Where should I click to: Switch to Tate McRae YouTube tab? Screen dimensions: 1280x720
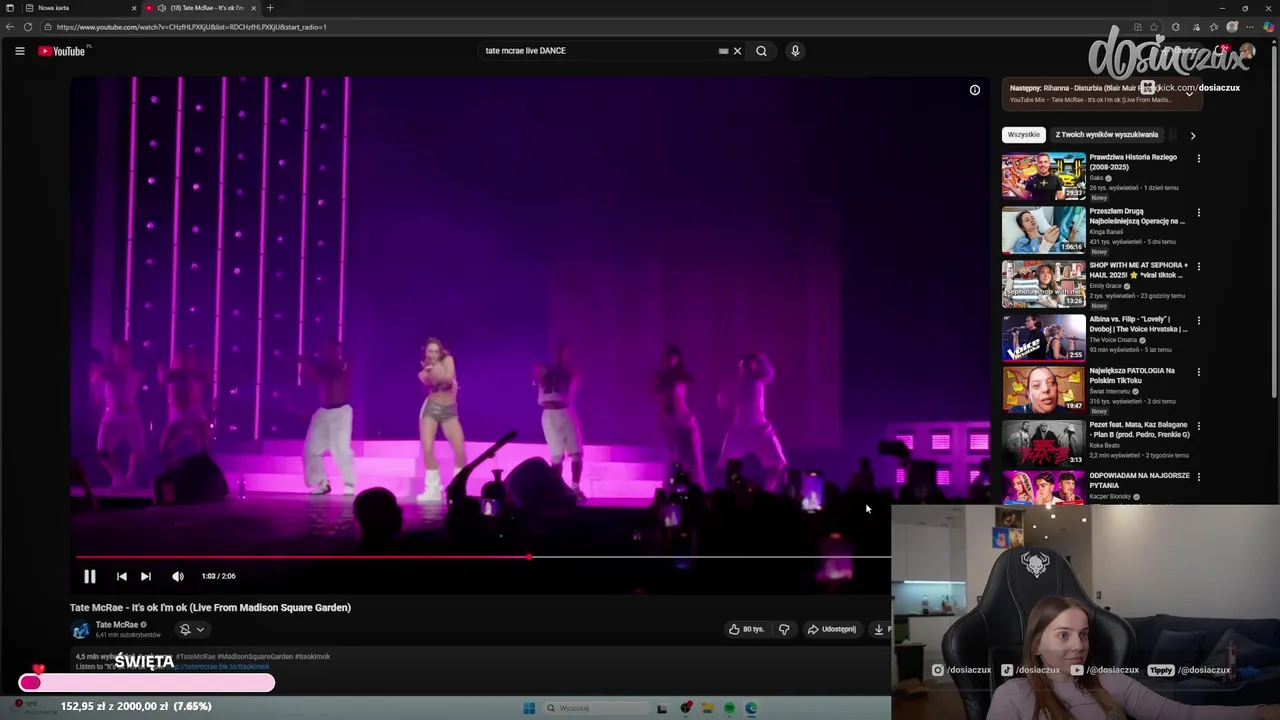[x=200, y=8]
